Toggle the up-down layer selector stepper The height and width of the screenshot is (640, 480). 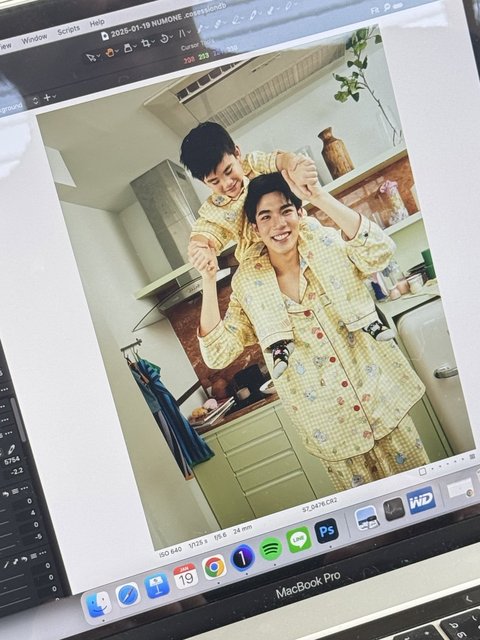point(36,100)
